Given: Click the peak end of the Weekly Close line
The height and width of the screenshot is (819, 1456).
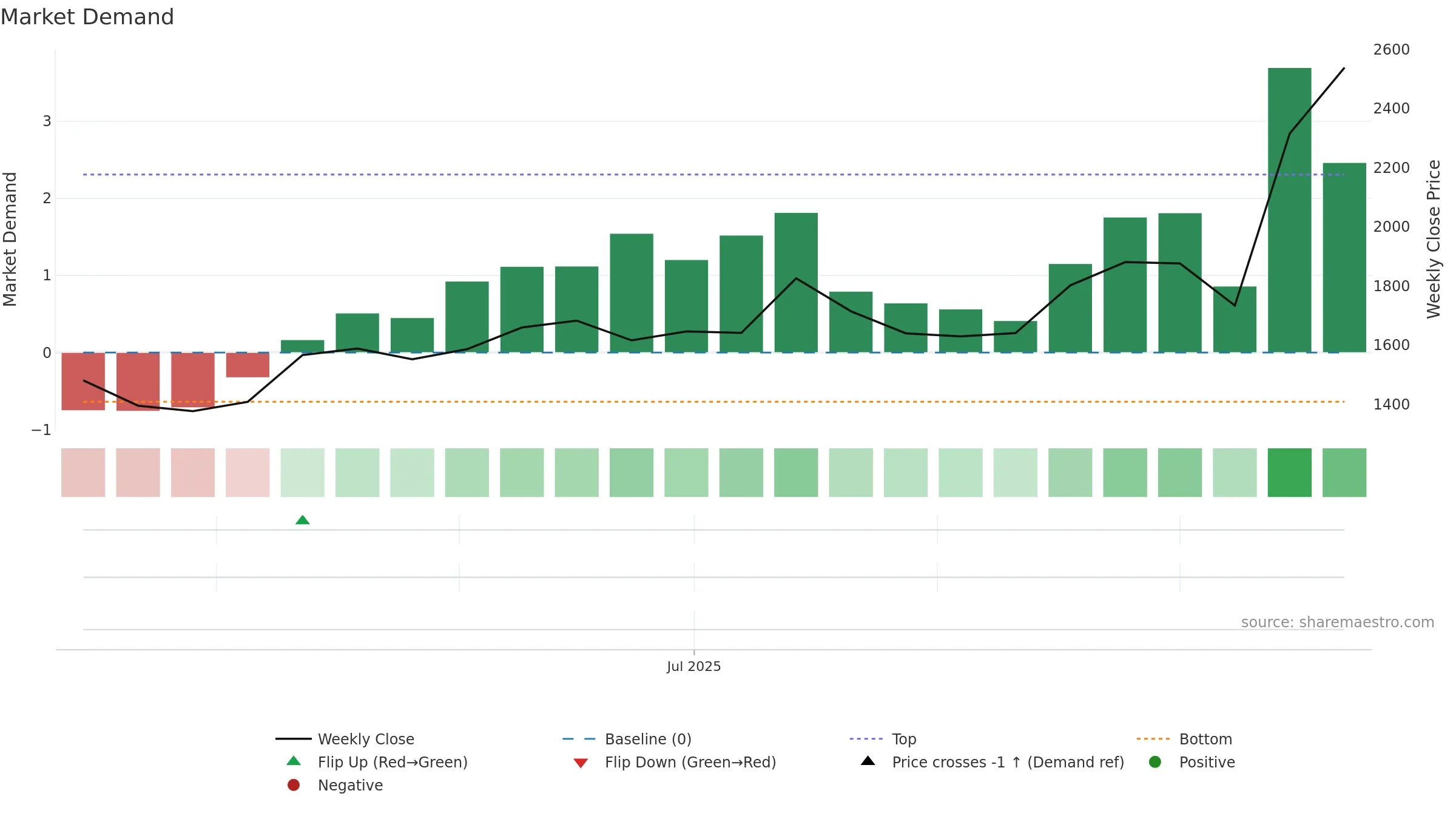Looking at the screenshot, I should coord(1344,69).
